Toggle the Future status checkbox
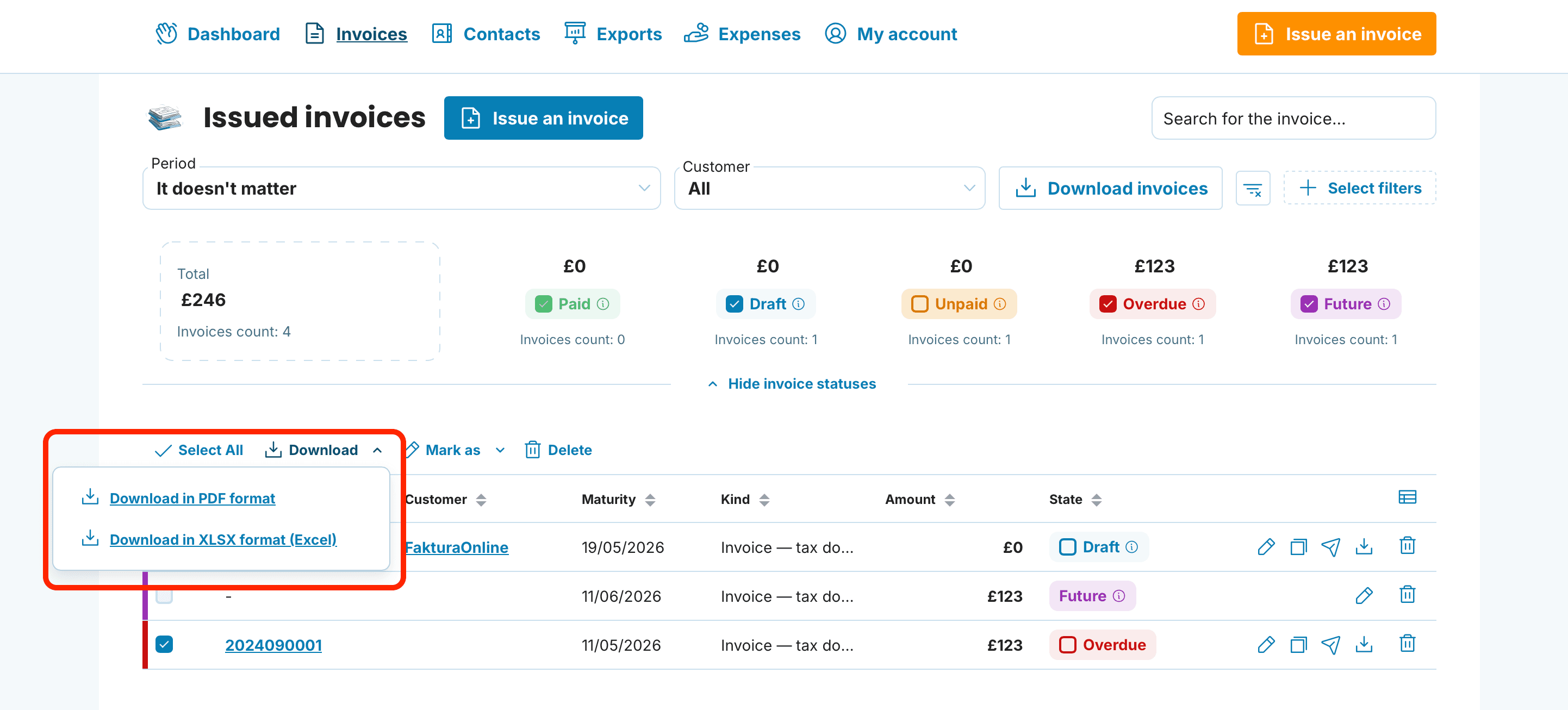 point(1308,303)
